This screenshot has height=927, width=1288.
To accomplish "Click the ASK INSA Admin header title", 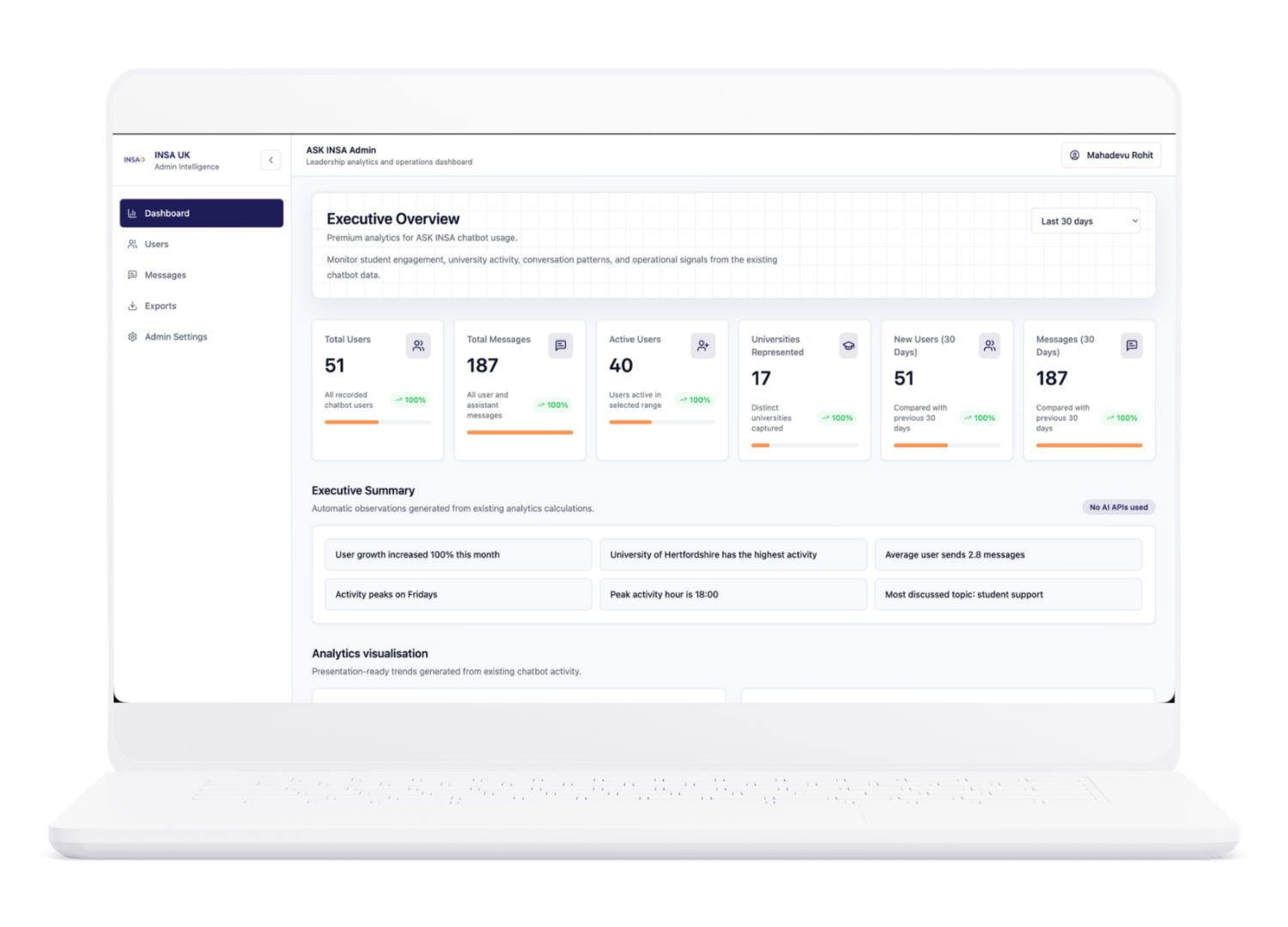I will (x=341, y=150).
